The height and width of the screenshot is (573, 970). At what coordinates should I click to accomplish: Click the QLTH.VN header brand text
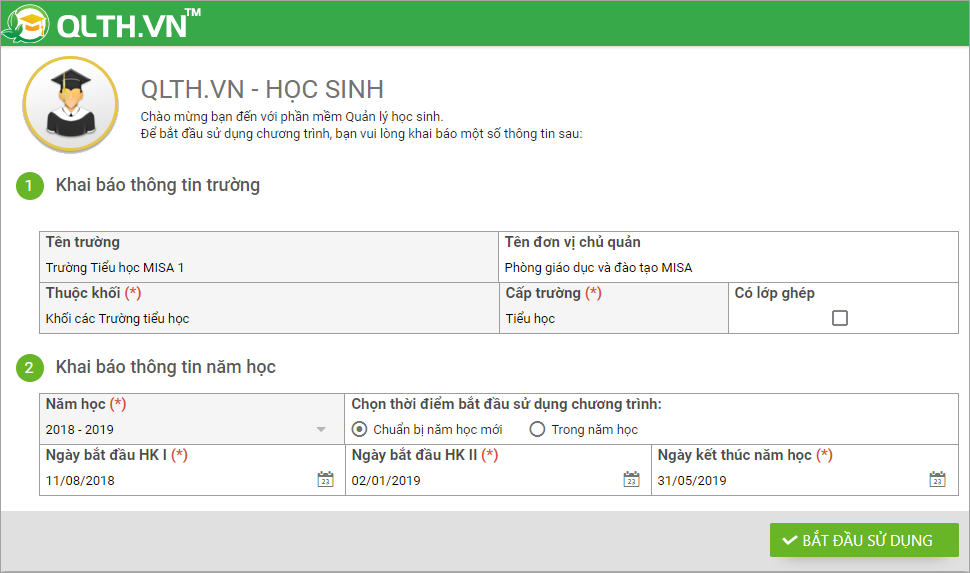128,25
